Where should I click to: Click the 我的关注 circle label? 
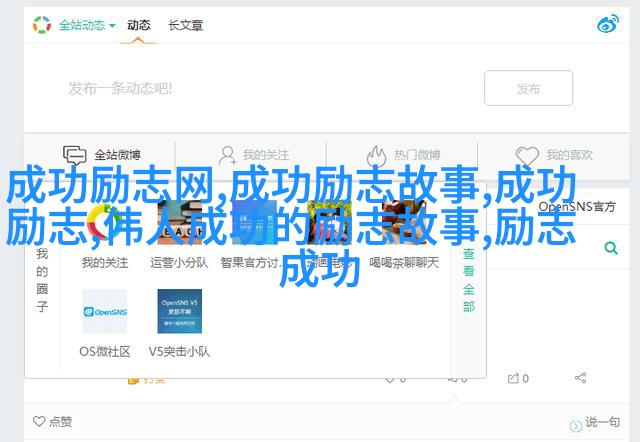pos(105,263)
